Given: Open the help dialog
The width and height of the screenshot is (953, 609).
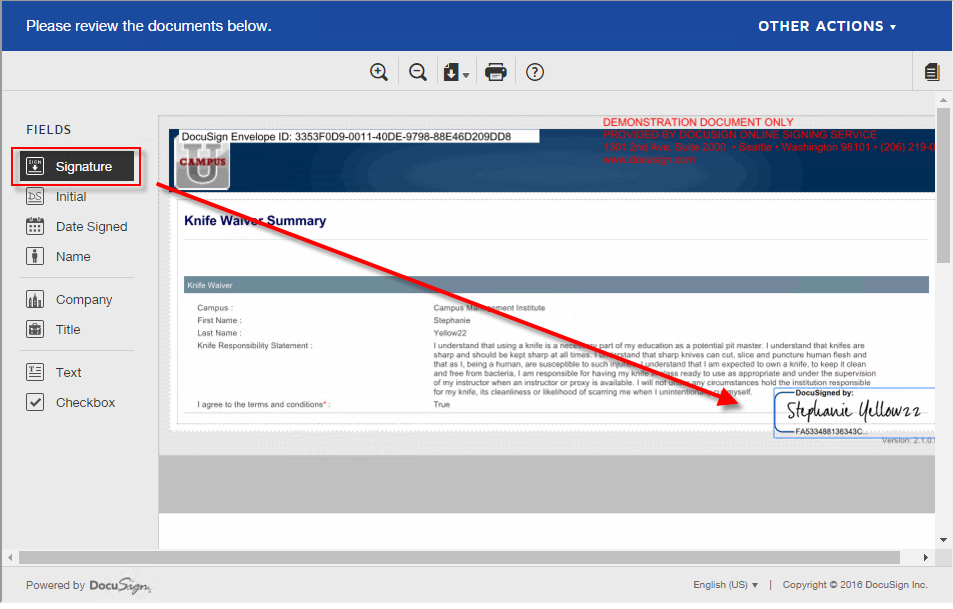Looking at the screenshot, I should click(x=534, y=71).
